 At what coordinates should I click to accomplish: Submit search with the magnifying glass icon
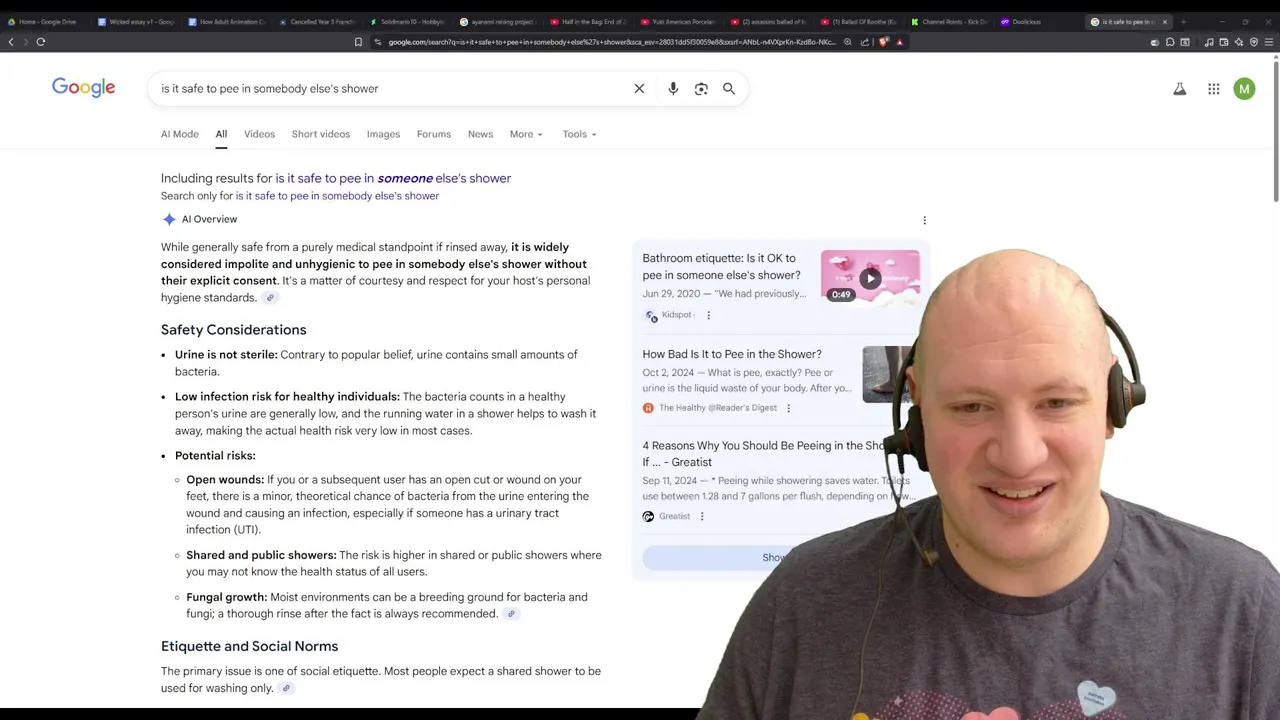pos(729,89)
